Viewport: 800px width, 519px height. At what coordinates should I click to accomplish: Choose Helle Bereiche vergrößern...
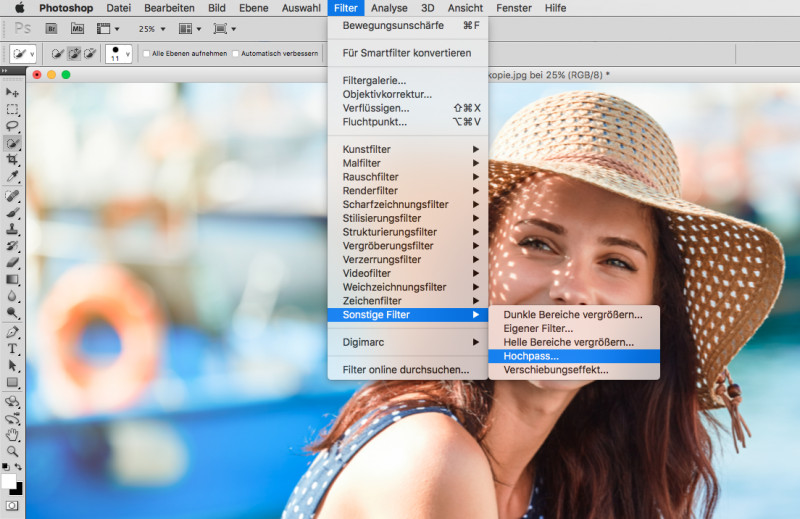pos(574,342)
